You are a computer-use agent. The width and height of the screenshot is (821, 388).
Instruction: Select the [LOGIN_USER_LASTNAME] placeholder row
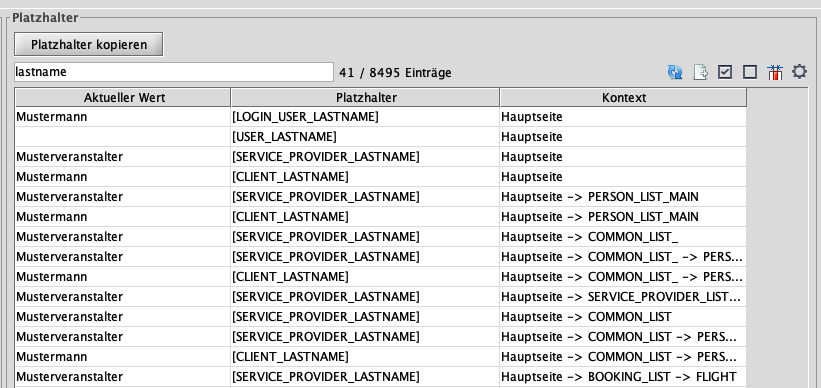tap(381, 117)
